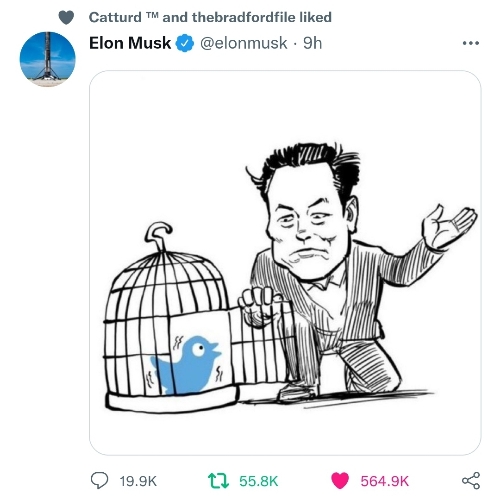Open thebradfordfile profile from liked notice
The width and height of the screenshot is (500, 500).
(x=244, y=17)
